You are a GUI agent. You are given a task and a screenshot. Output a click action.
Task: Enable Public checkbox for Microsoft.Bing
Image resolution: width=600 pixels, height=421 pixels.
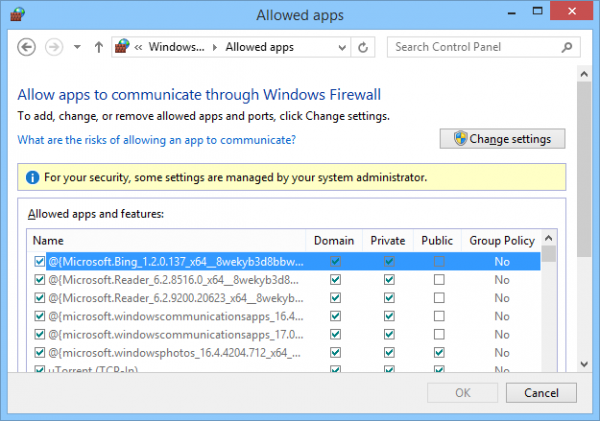coord(439,261)
